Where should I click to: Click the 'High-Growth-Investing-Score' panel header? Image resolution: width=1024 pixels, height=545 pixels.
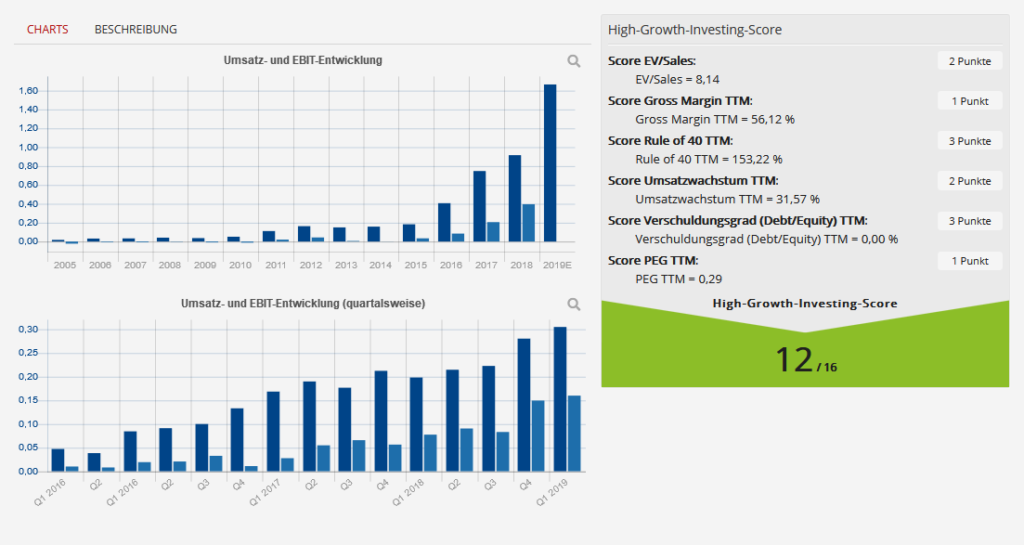(x=695, y=30)
